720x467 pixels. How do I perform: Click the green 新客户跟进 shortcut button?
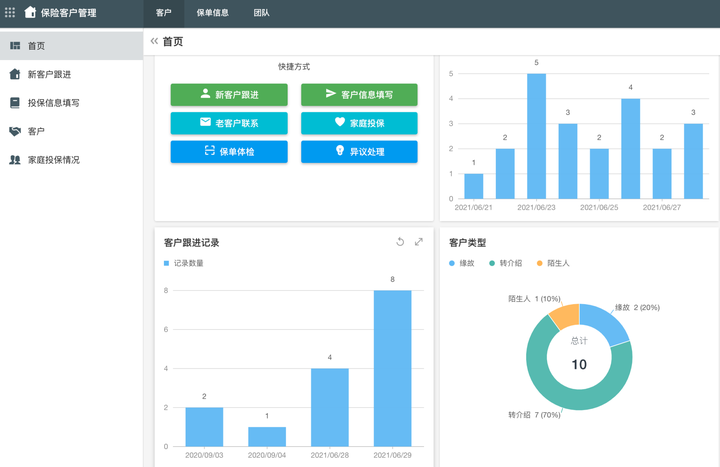tap(229, 95)
